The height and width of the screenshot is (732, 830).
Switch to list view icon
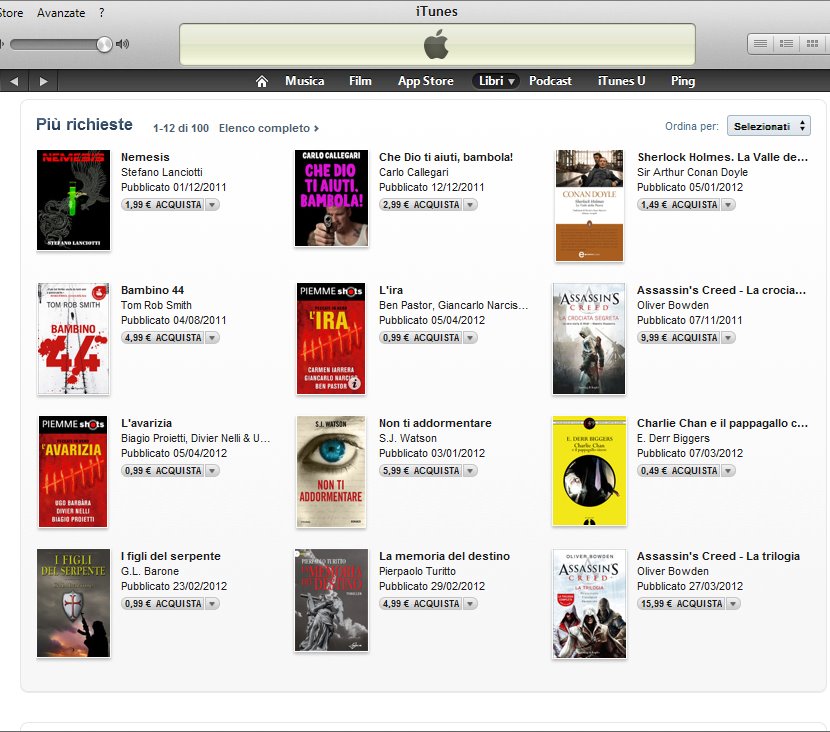(x=760, y=44)
